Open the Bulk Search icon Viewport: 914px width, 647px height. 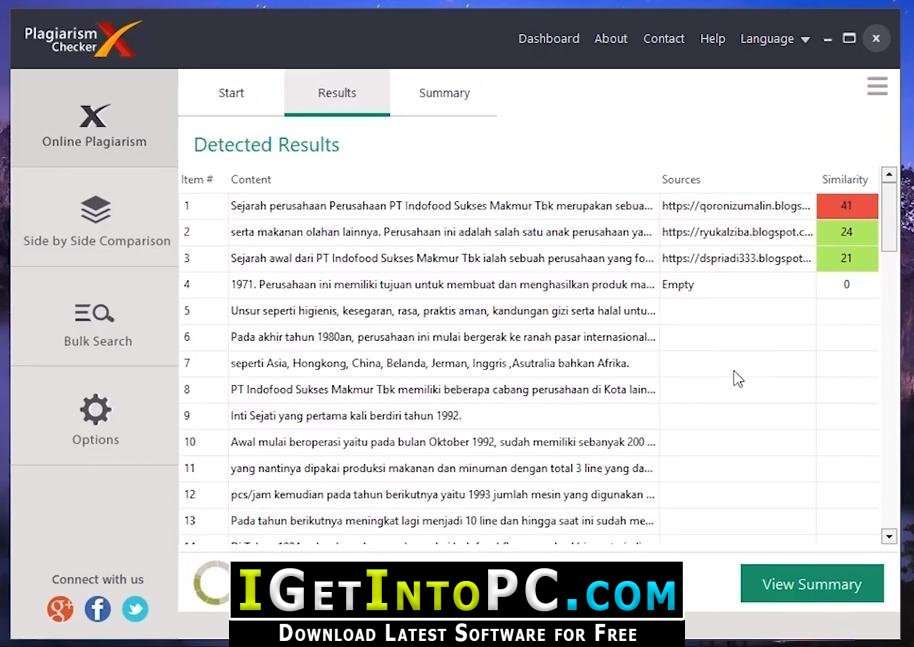[94, 313]
